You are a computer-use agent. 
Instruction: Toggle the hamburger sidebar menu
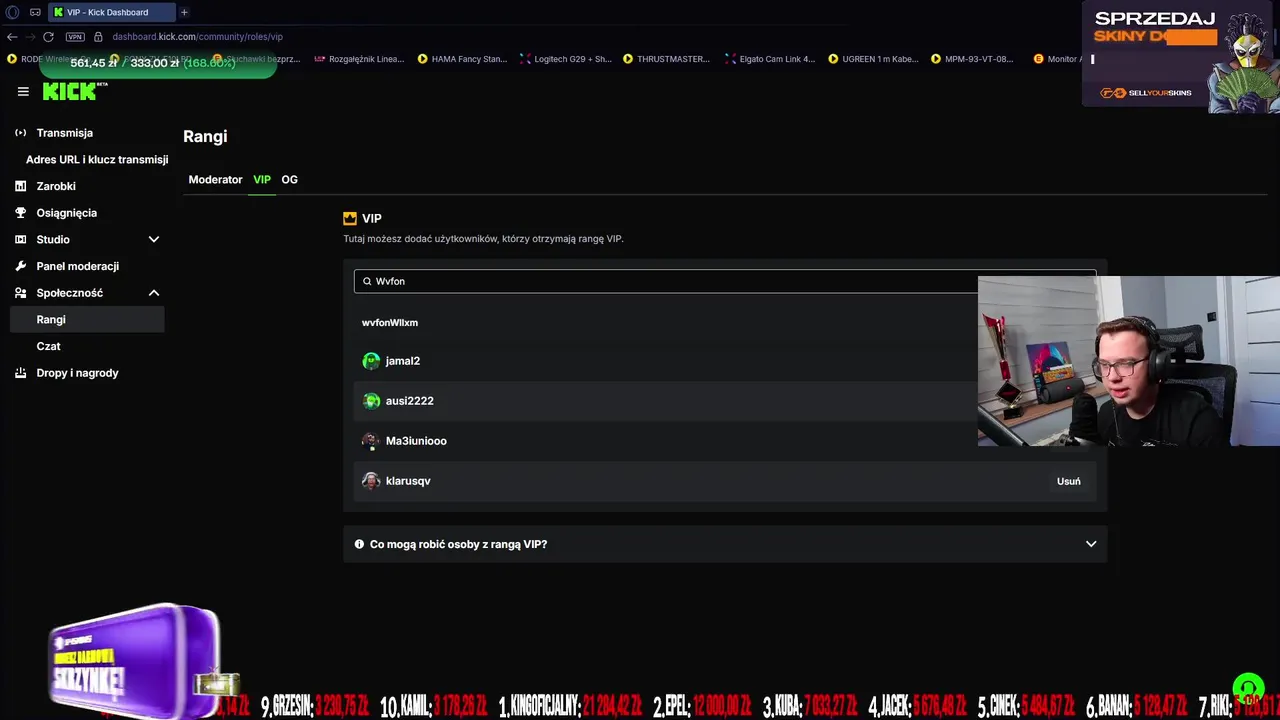[x=23, y=91]
